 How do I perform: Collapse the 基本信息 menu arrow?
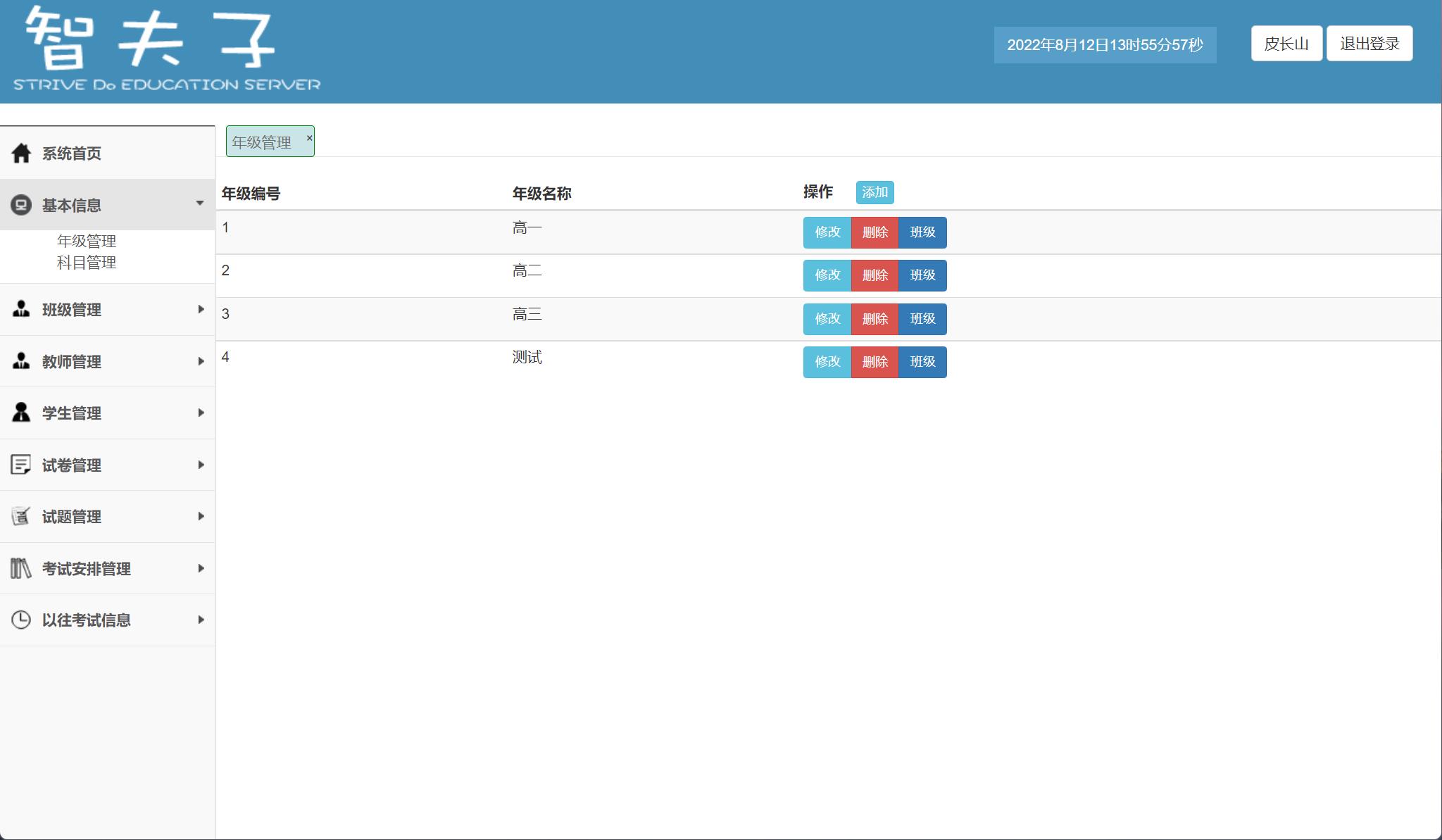(x=200, y=203)
